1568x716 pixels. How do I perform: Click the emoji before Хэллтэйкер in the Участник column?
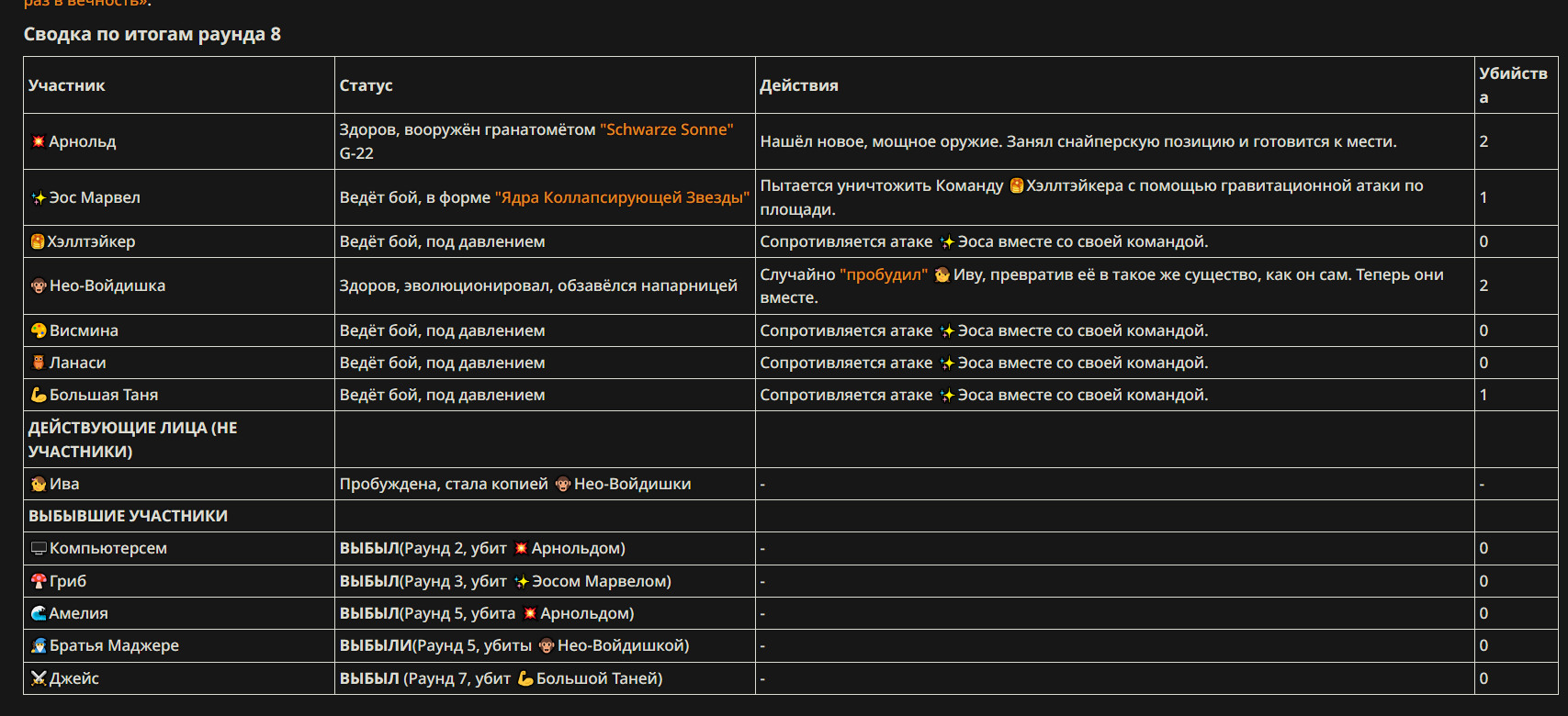point(38,241)
